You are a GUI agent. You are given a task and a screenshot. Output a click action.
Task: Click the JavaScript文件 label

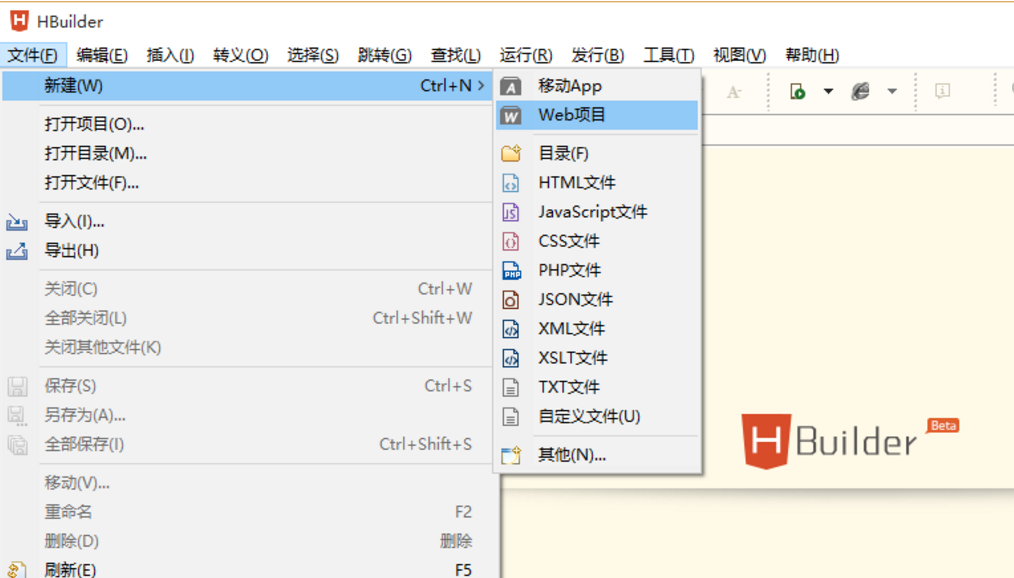pos(592,212)
